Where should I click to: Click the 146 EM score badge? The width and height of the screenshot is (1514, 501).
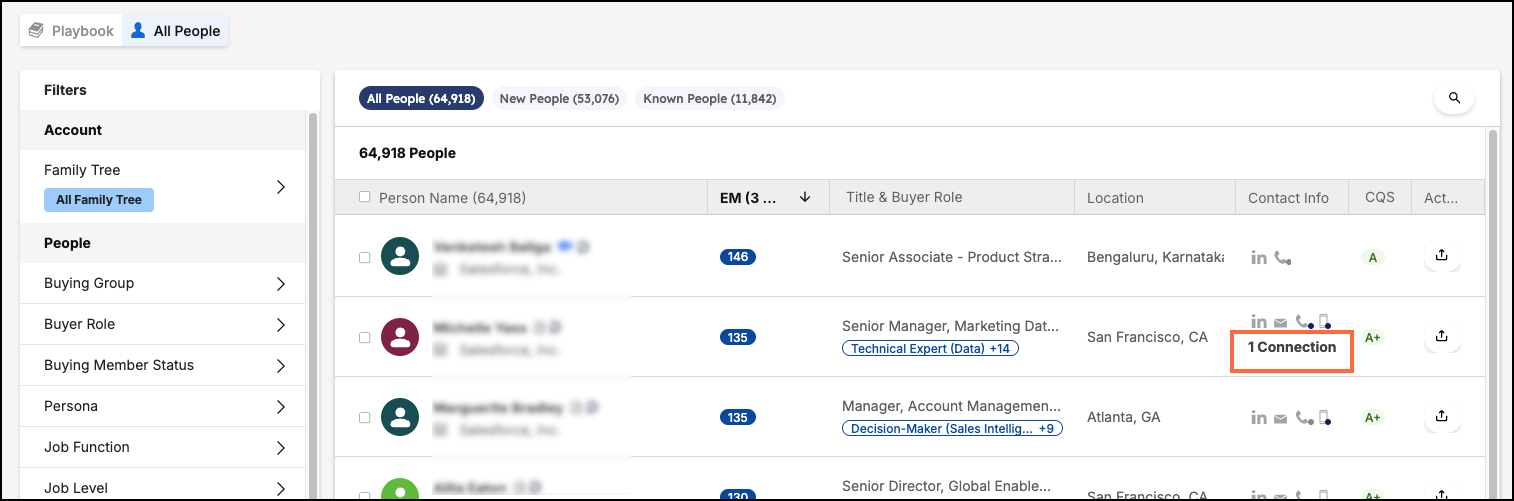pyautogui.click(x=738, y=257)
